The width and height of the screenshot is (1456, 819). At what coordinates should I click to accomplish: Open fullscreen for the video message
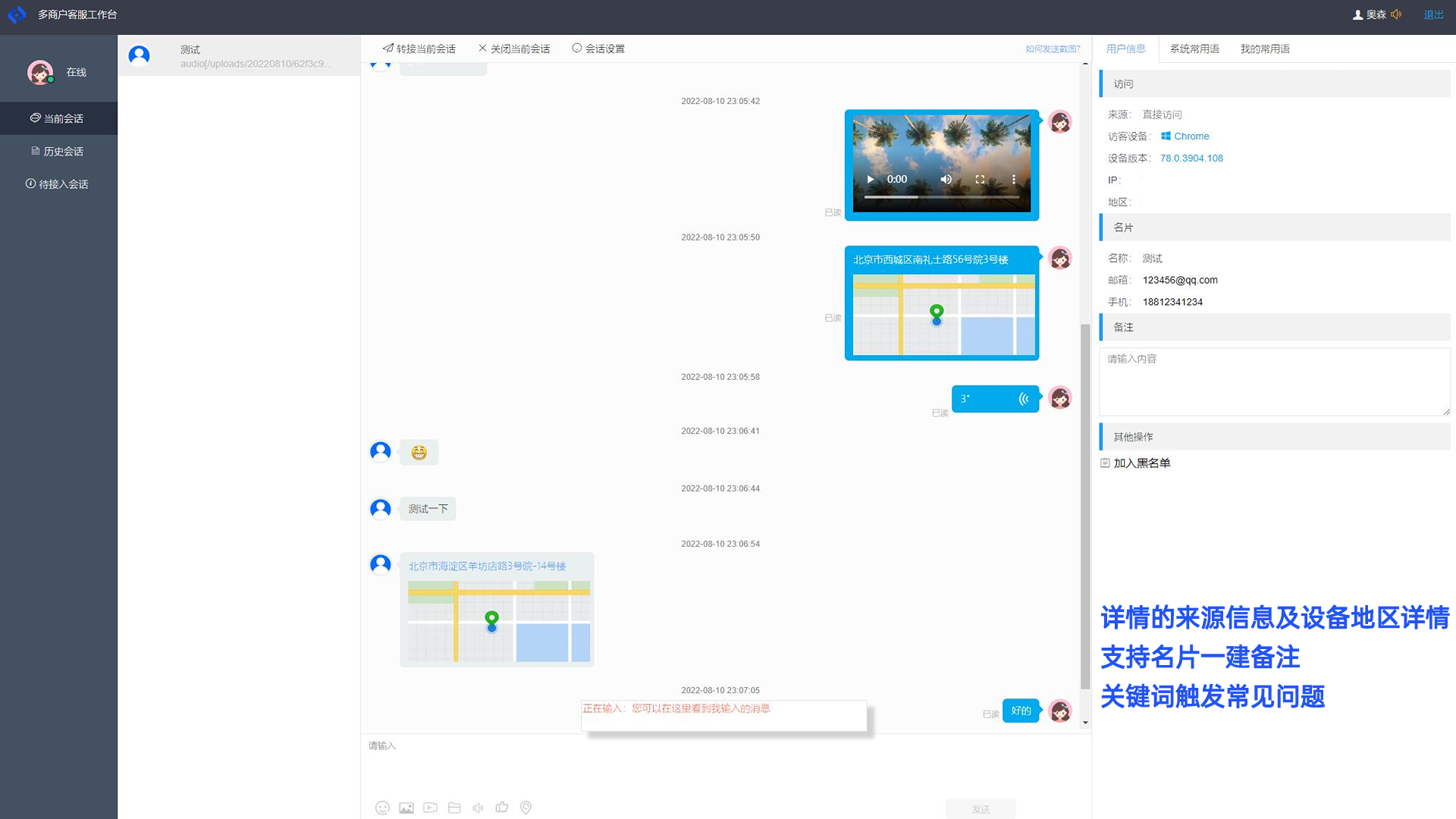tap(980, 180)
